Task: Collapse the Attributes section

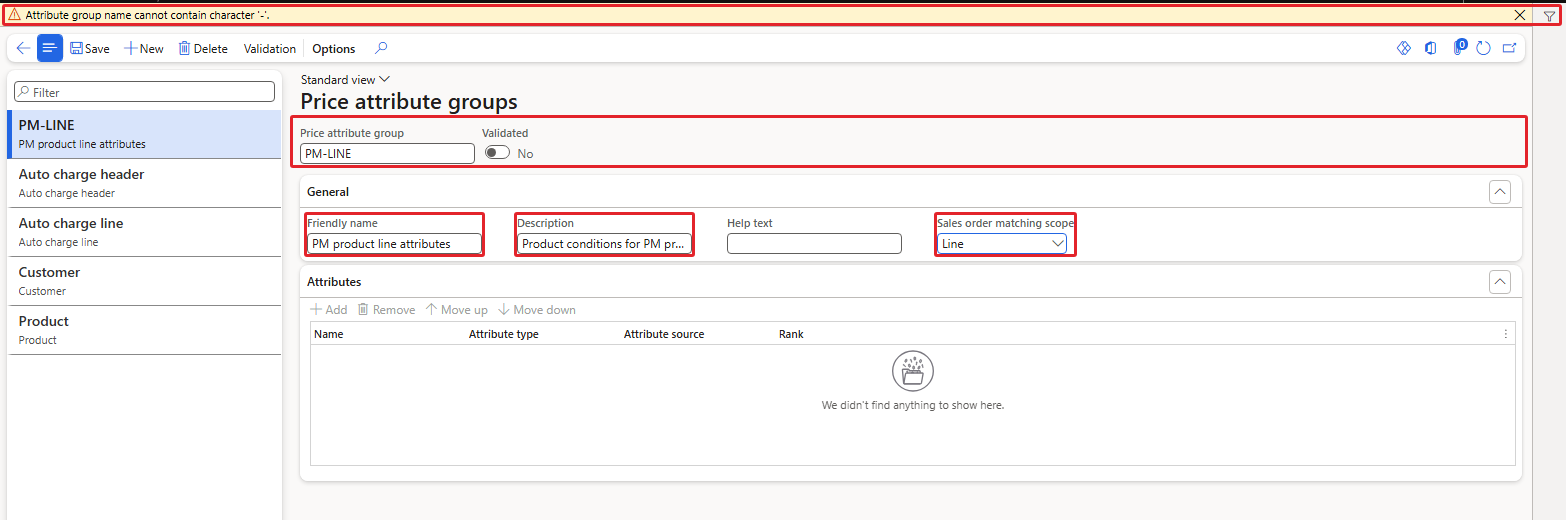Action: [1500, 282]
